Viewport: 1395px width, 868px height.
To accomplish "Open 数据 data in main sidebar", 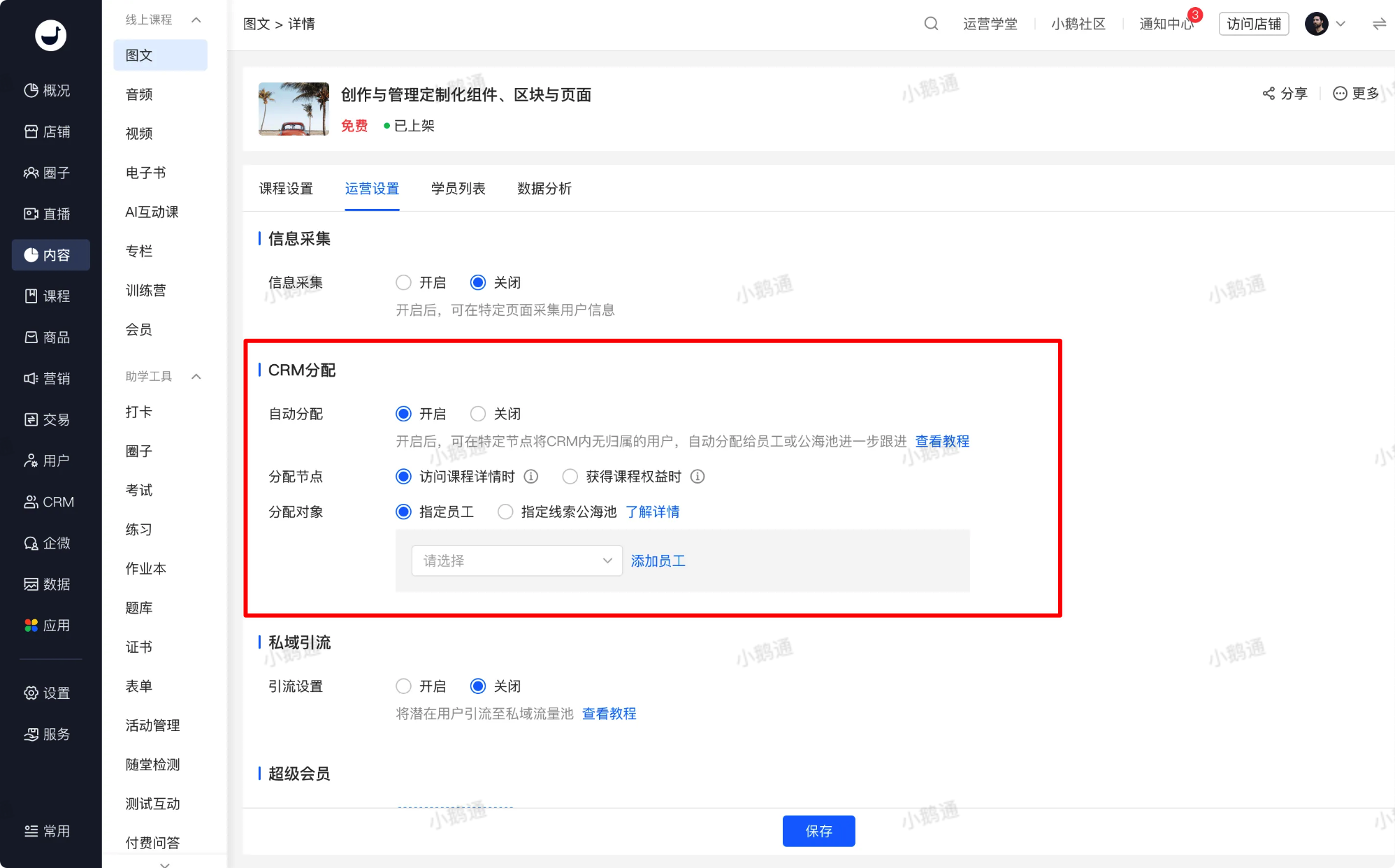I will coord(48,584).
